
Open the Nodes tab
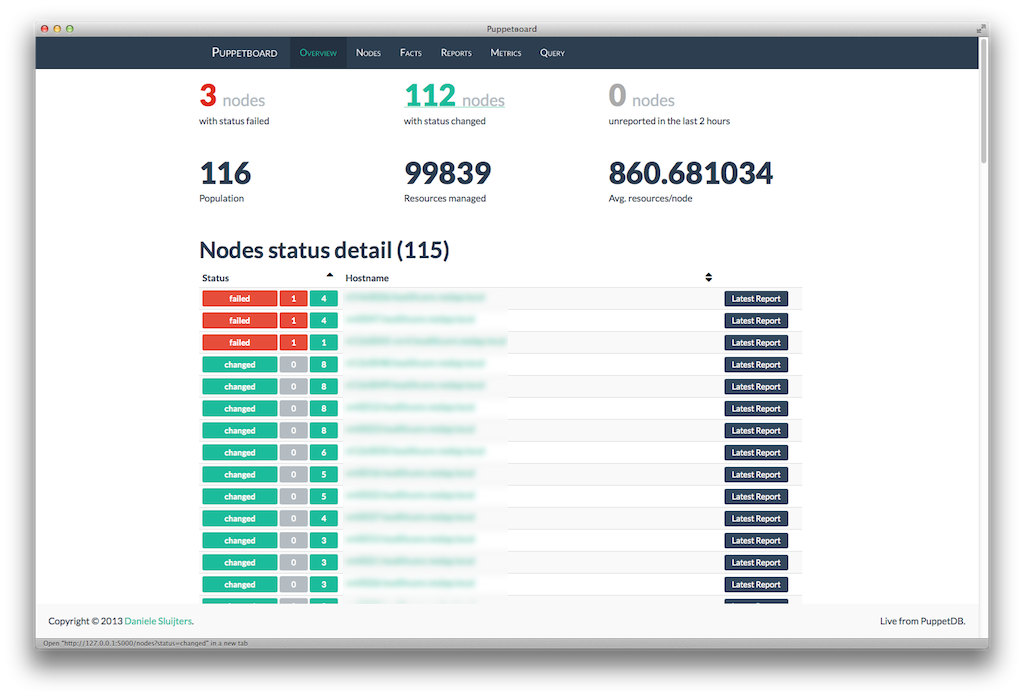368,53
